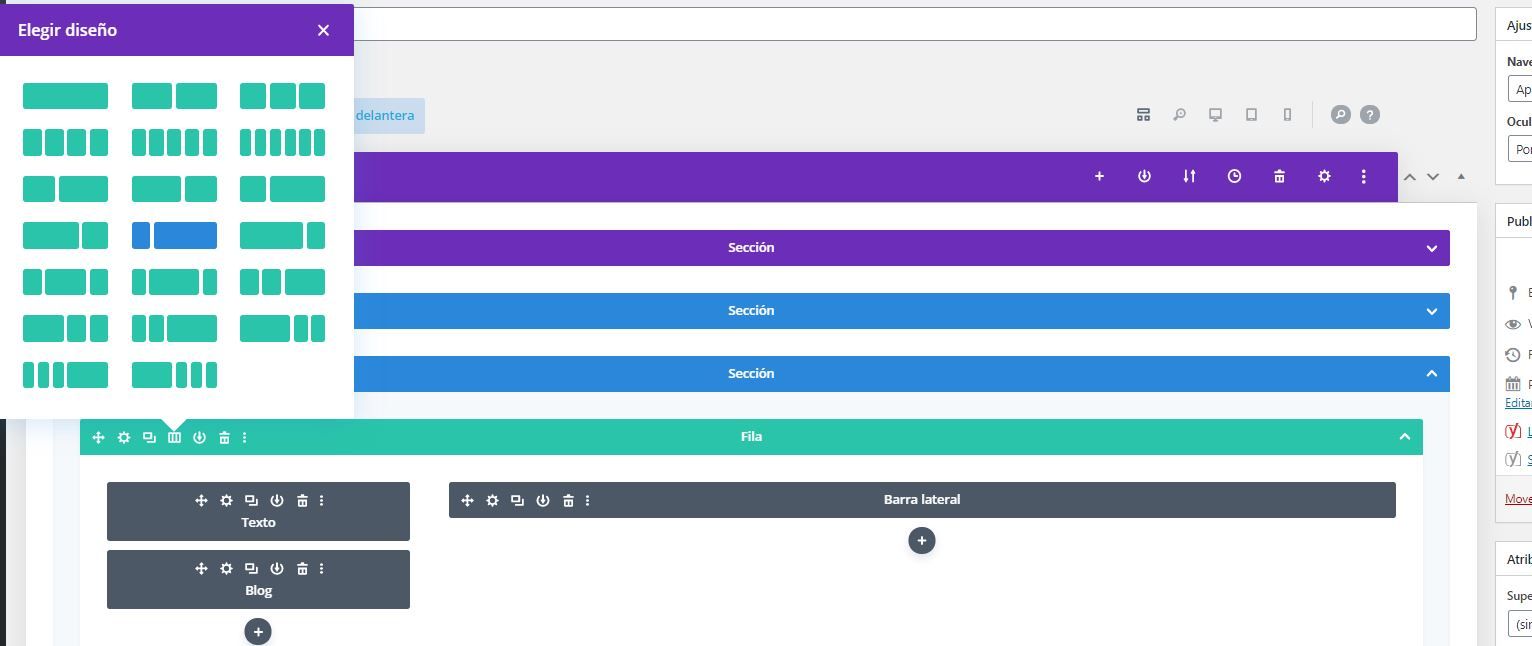Add from library with purple bar plus
Image resolution: width=1532 pixels, height=646 pixels.
click(x=1099, y=176)
